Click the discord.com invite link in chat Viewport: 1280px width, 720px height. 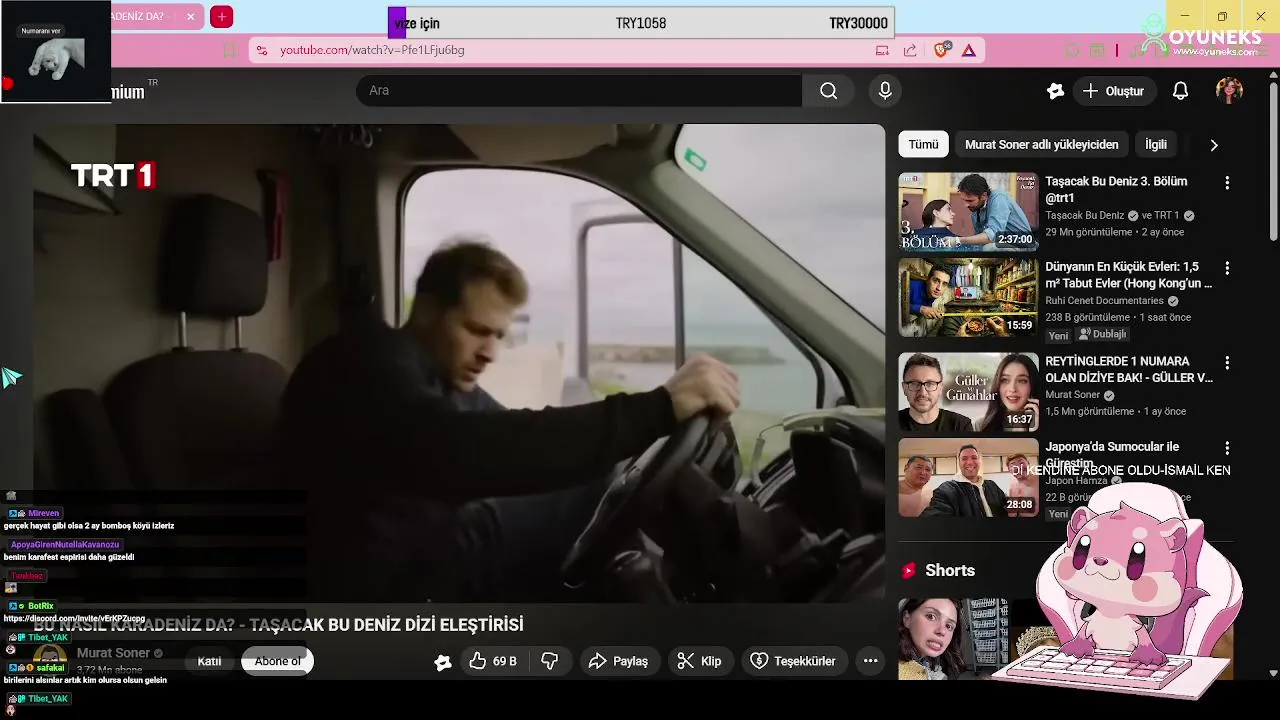tap(74, 618)
